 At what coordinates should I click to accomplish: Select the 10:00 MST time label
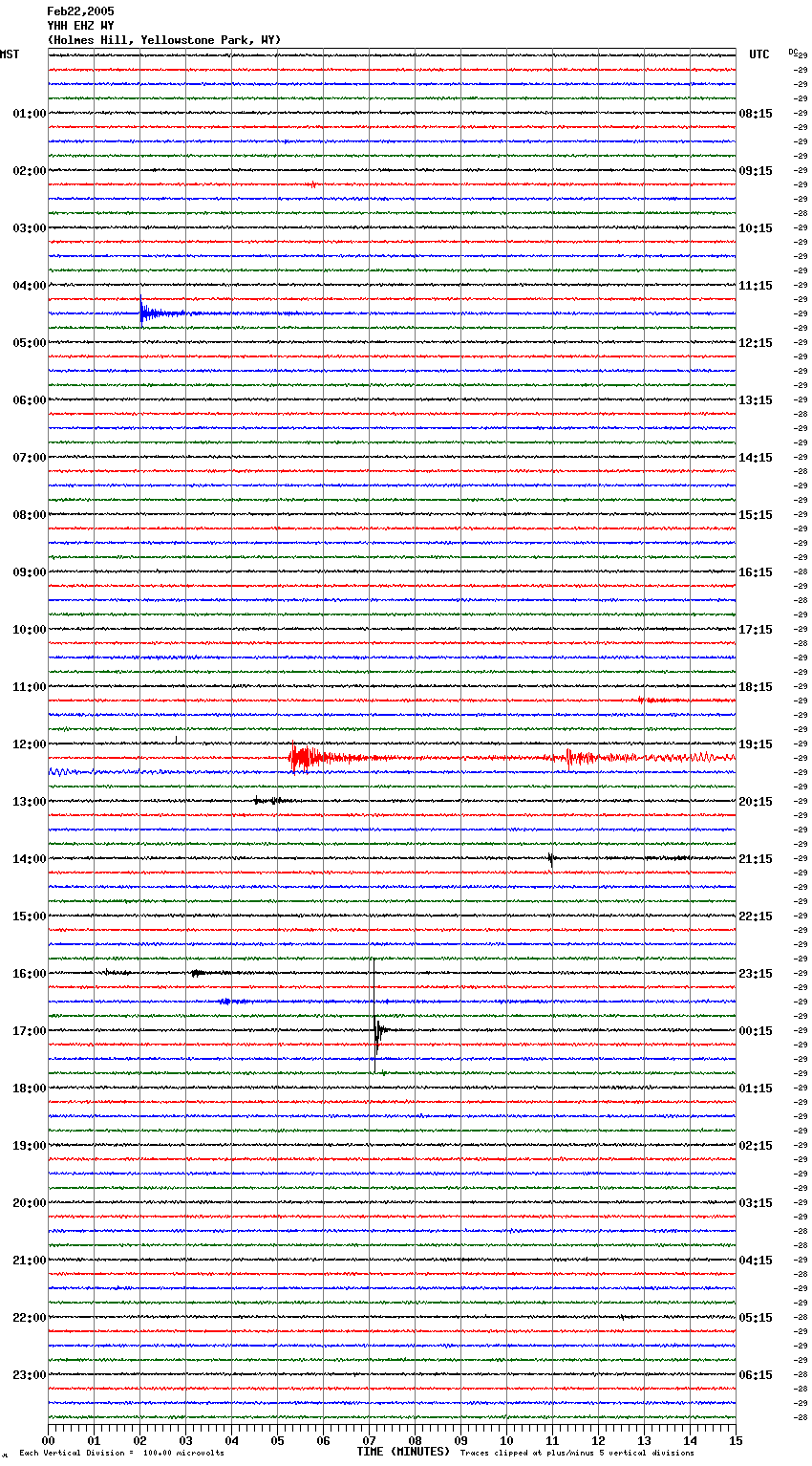click(x=30, y=630)
